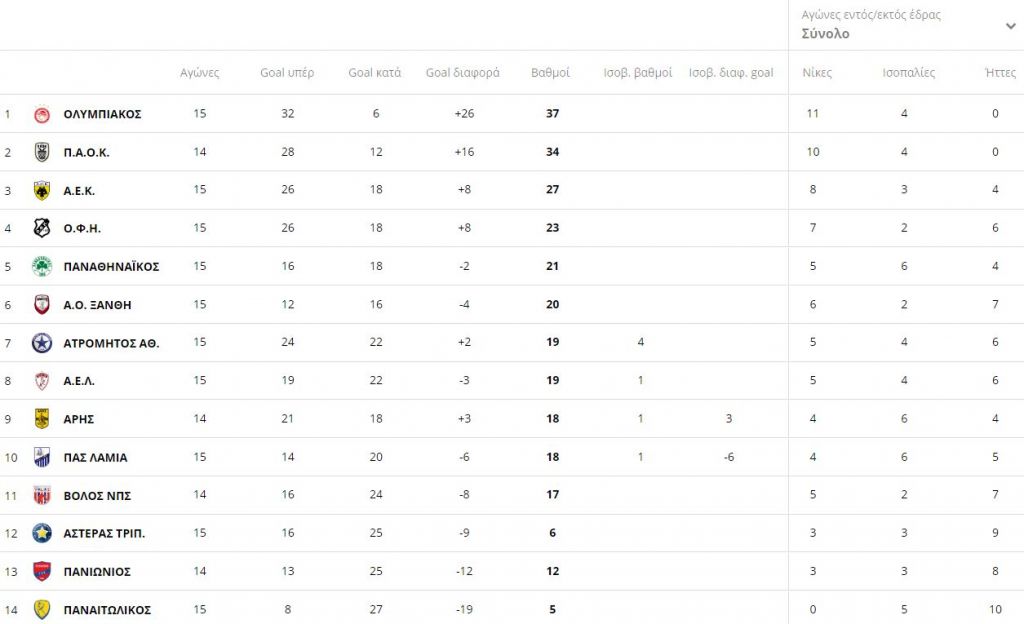Viewport: 1024px width, 624px height.
Task: Click the Panetolikos yellow crest icon
Action: coord(42,609)
